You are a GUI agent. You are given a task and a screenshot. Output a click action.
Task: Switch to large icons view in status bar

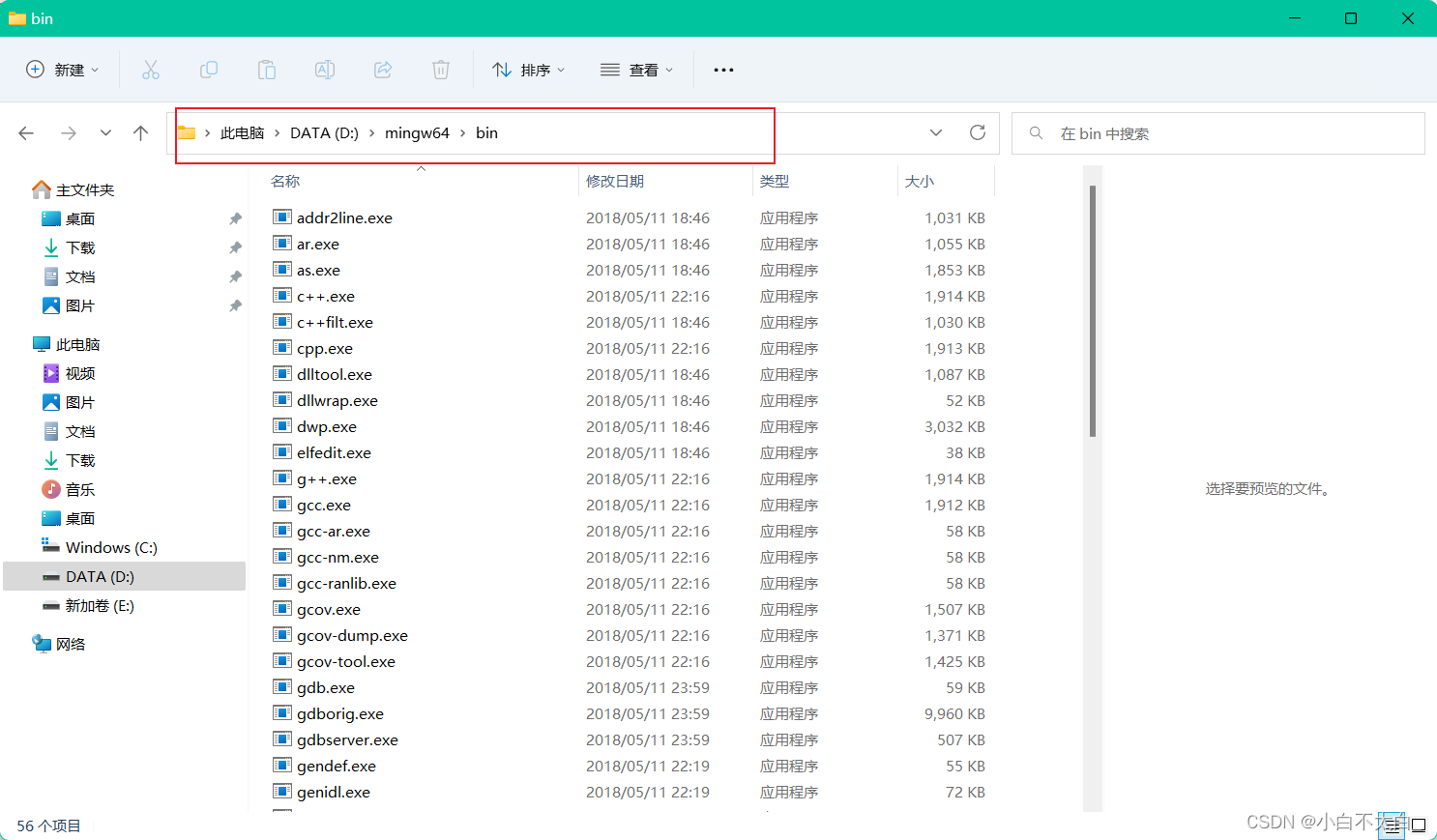(1419, 826)
